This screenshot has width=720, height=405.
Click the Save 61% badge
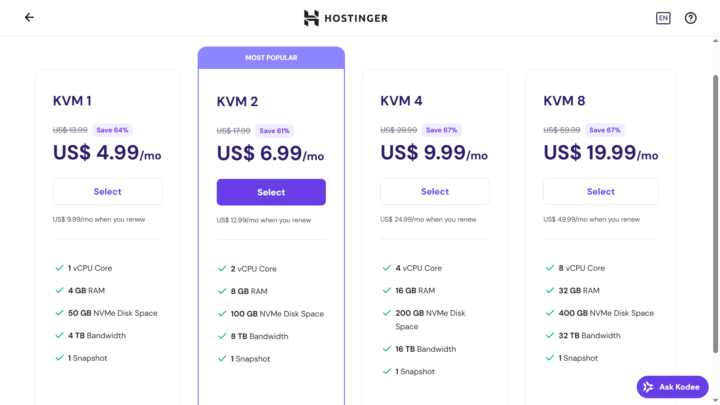275,131
